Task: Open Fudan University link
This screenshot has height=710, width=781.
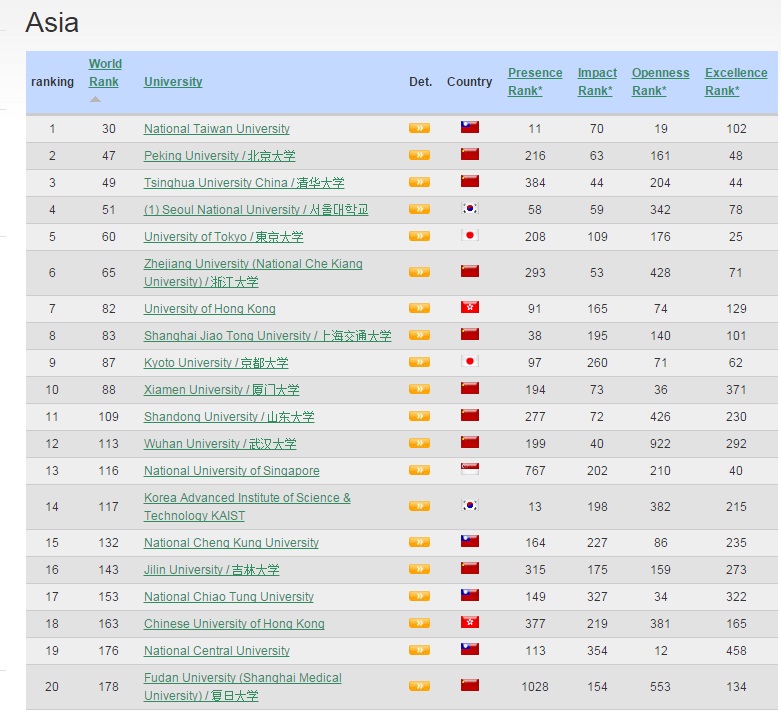Action: pos(243,686)
